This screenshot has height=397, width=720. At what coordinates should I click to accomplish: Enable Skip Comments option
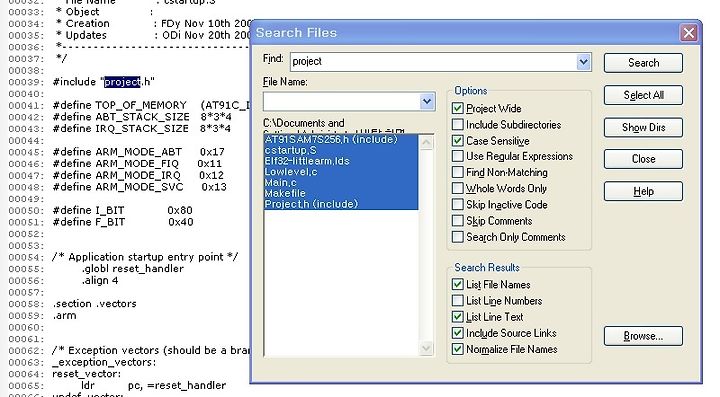click(x=457, y=221)
